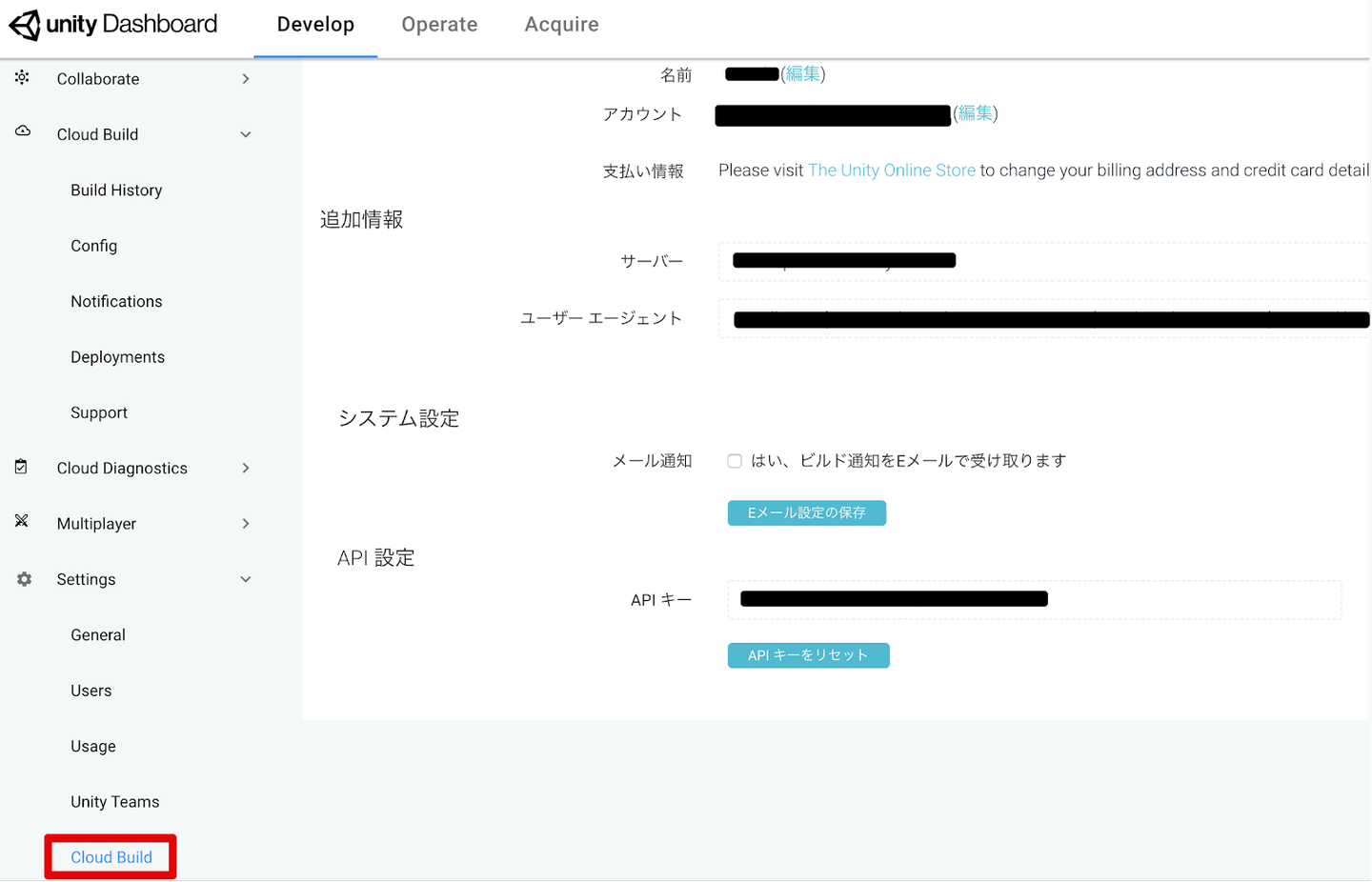This screenshot has width=1372, height=882.
Task: Open Users settings
Action: [91, 692]
